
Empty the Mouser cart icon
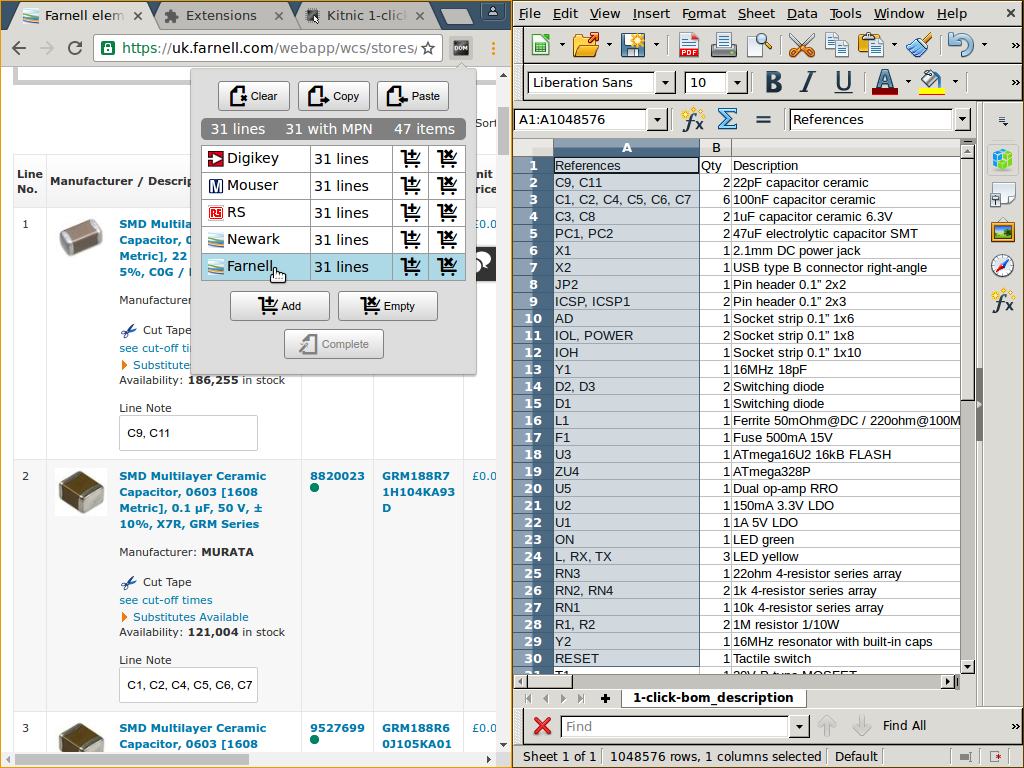447,185
